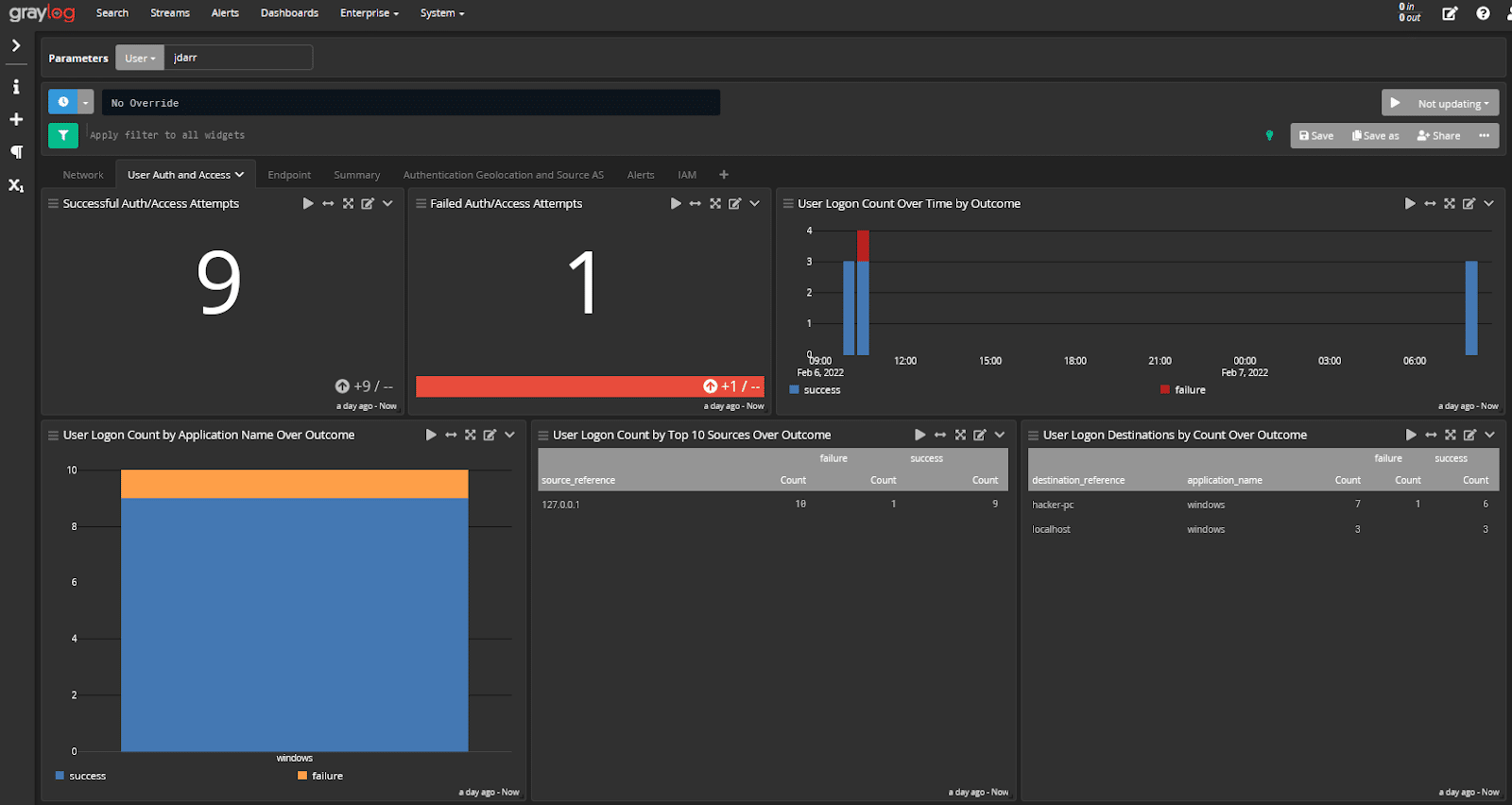Fullscreen the Failed Auth/Access Attempts widget
This screenshot has width=1512, height=805.
point(715,203)
